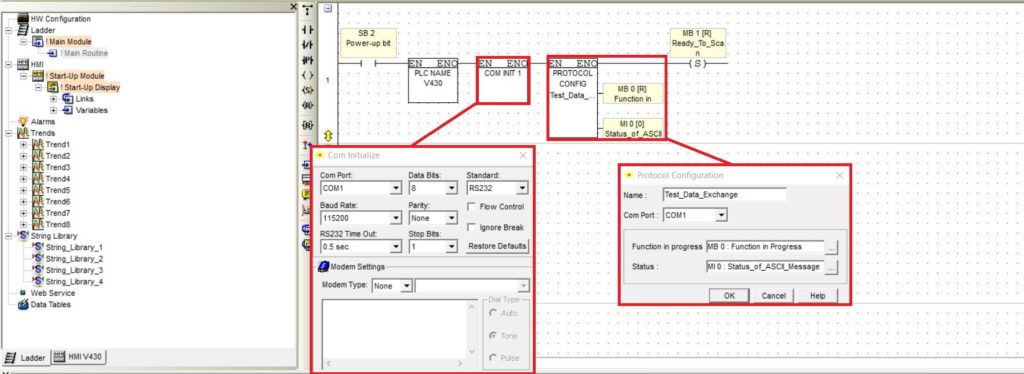This screenshot has height=374, width=1024.
Task: Select the Set coil (S) tool
Action: (308, 89)
